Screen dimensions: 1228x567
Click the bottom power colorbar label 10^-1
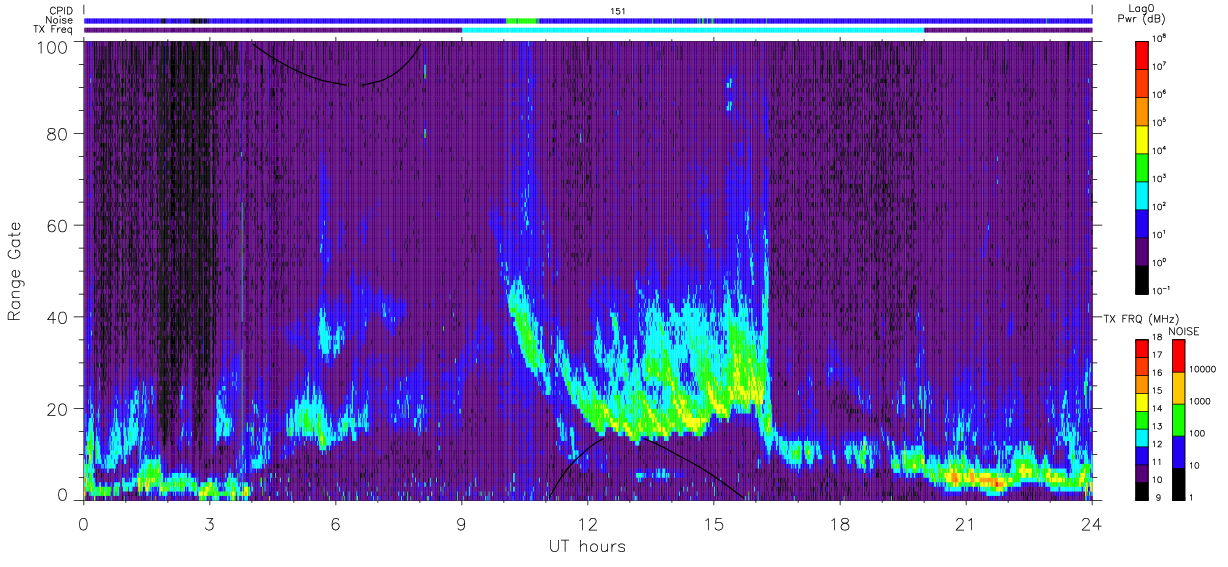(x=1162, y=290)
